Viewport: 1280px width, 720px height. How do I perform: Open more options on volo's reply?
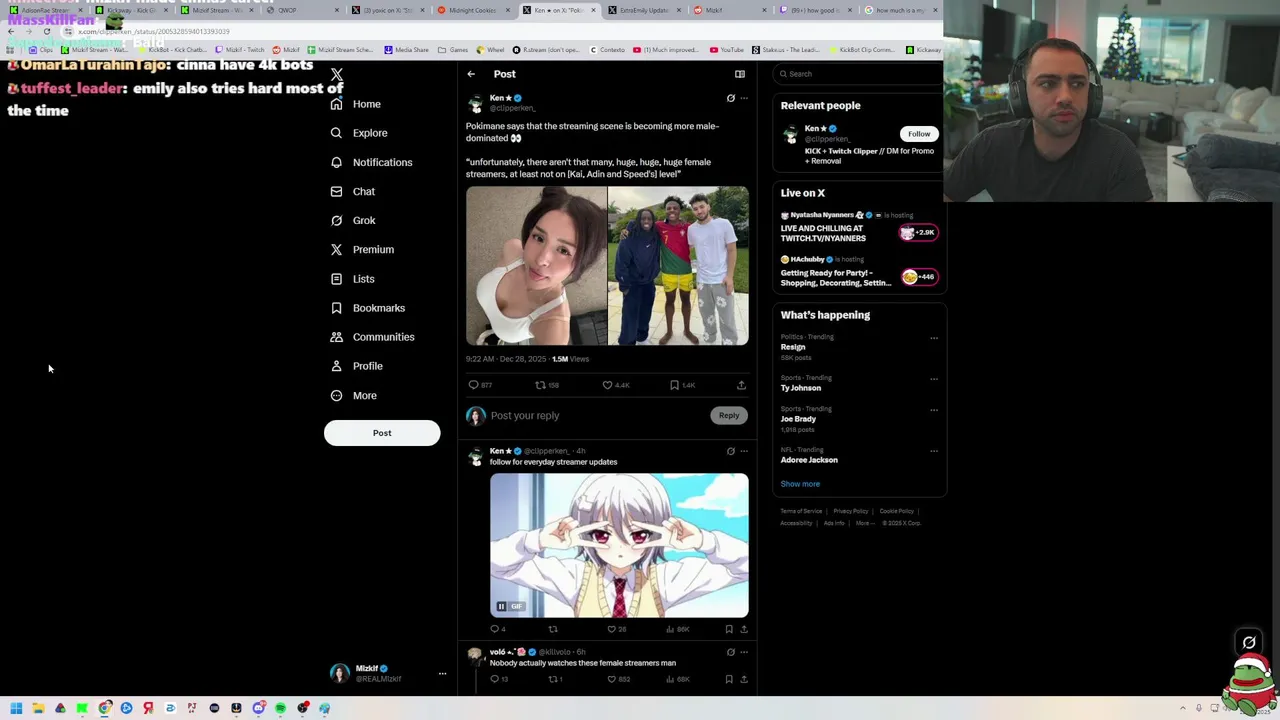(743, 652)
